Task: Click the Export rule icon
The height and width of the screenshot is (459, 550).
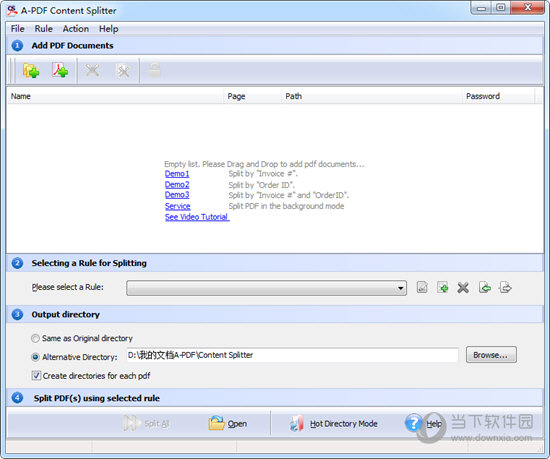Action: 505,288
